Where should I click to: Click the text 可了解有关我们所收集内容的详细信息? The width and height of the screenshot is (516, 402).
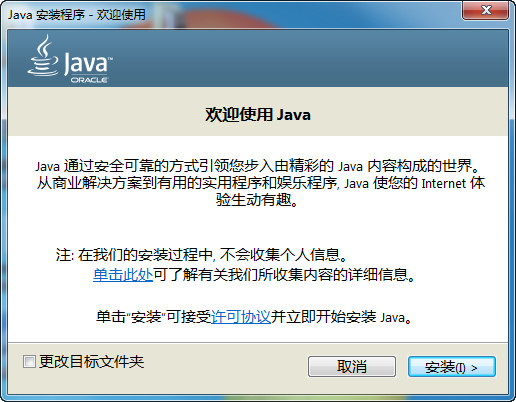point(284,275)
